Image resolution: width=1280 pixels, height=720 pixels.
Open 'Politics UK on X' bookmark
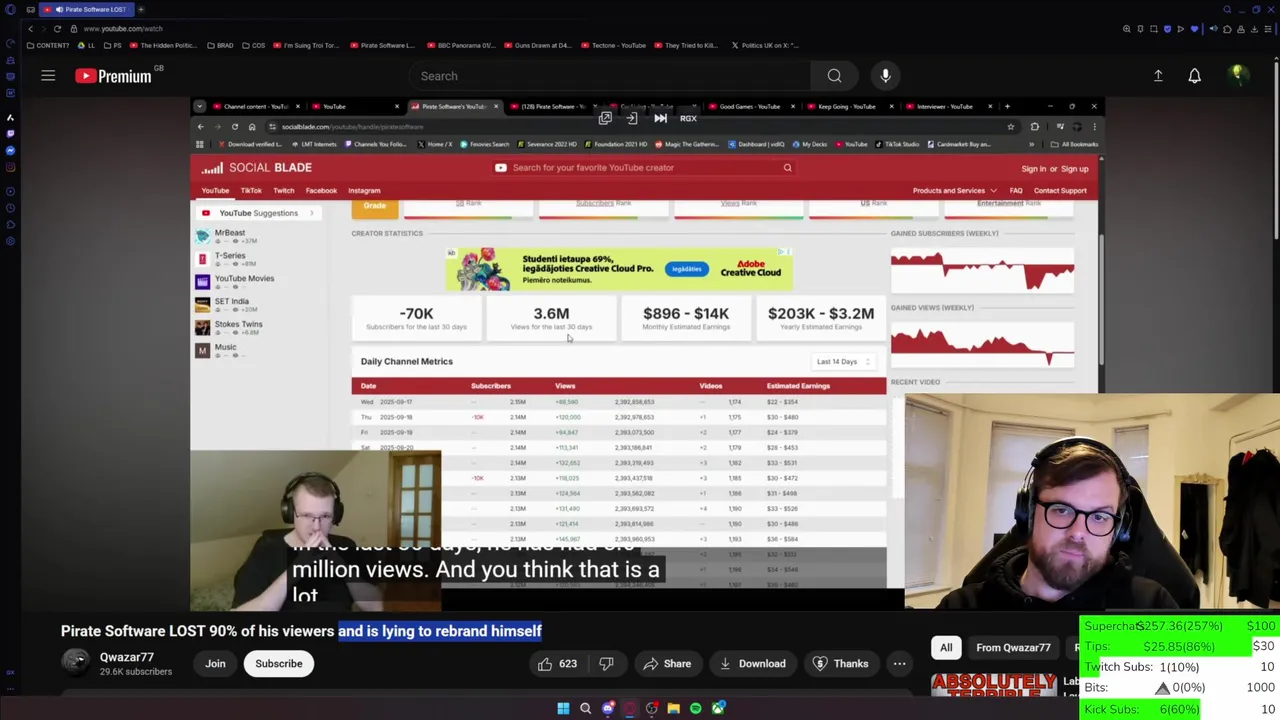click(x=765, y=45)
